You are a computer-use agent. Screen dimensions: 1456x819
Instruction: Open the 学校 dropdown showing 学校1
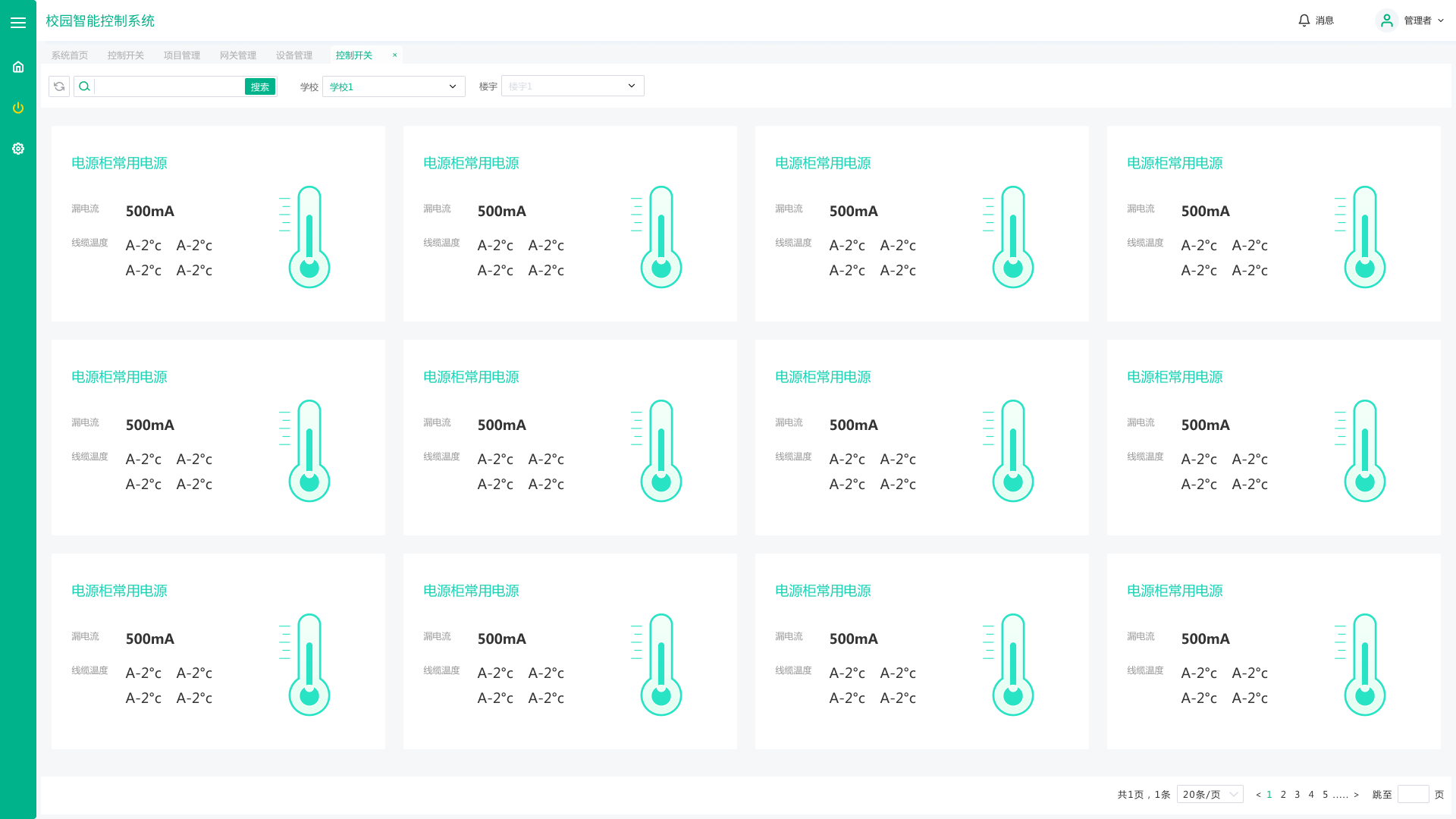pos(394,86)
